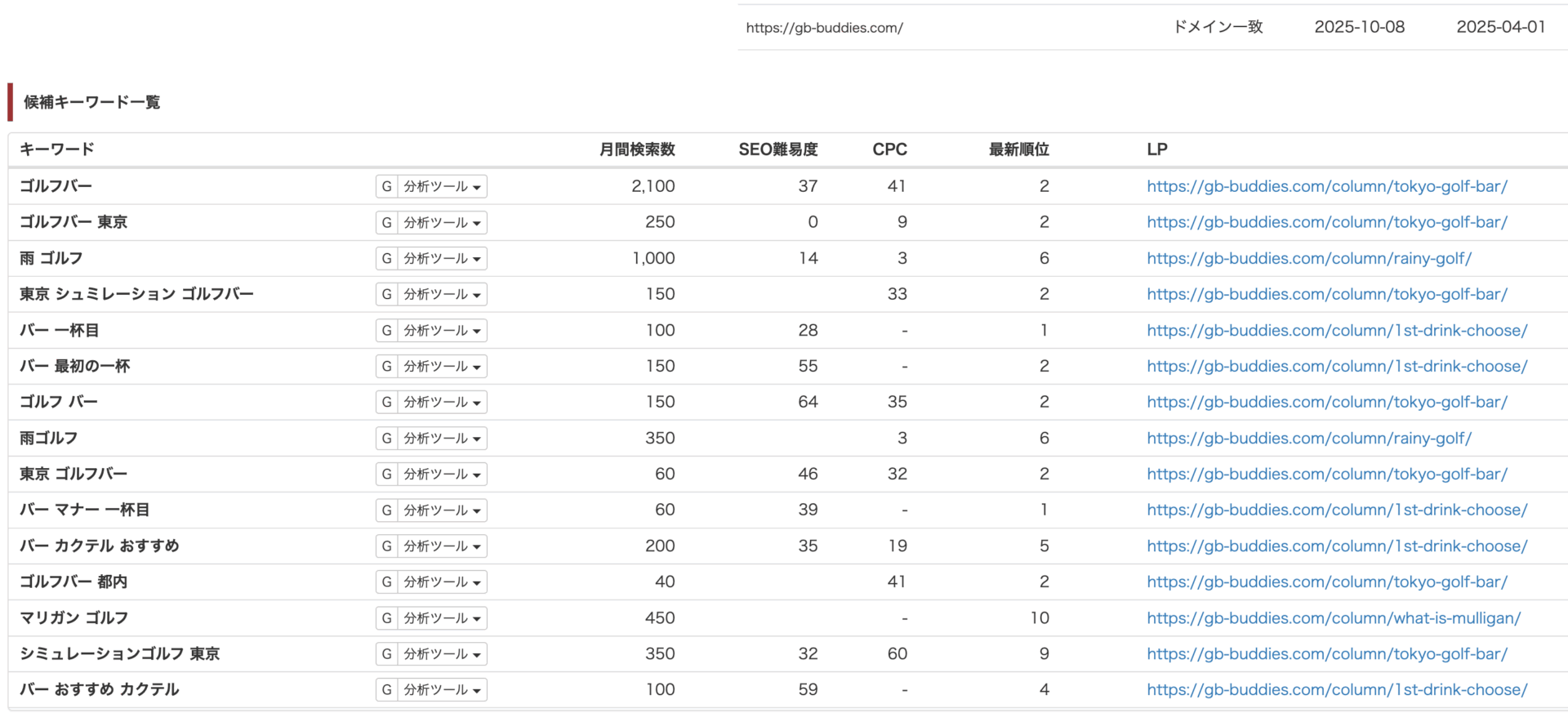Click the SEO難易度 column header
Image resolution: width=1568 pixels, height=713 pixels.
[x=778, y=149]
